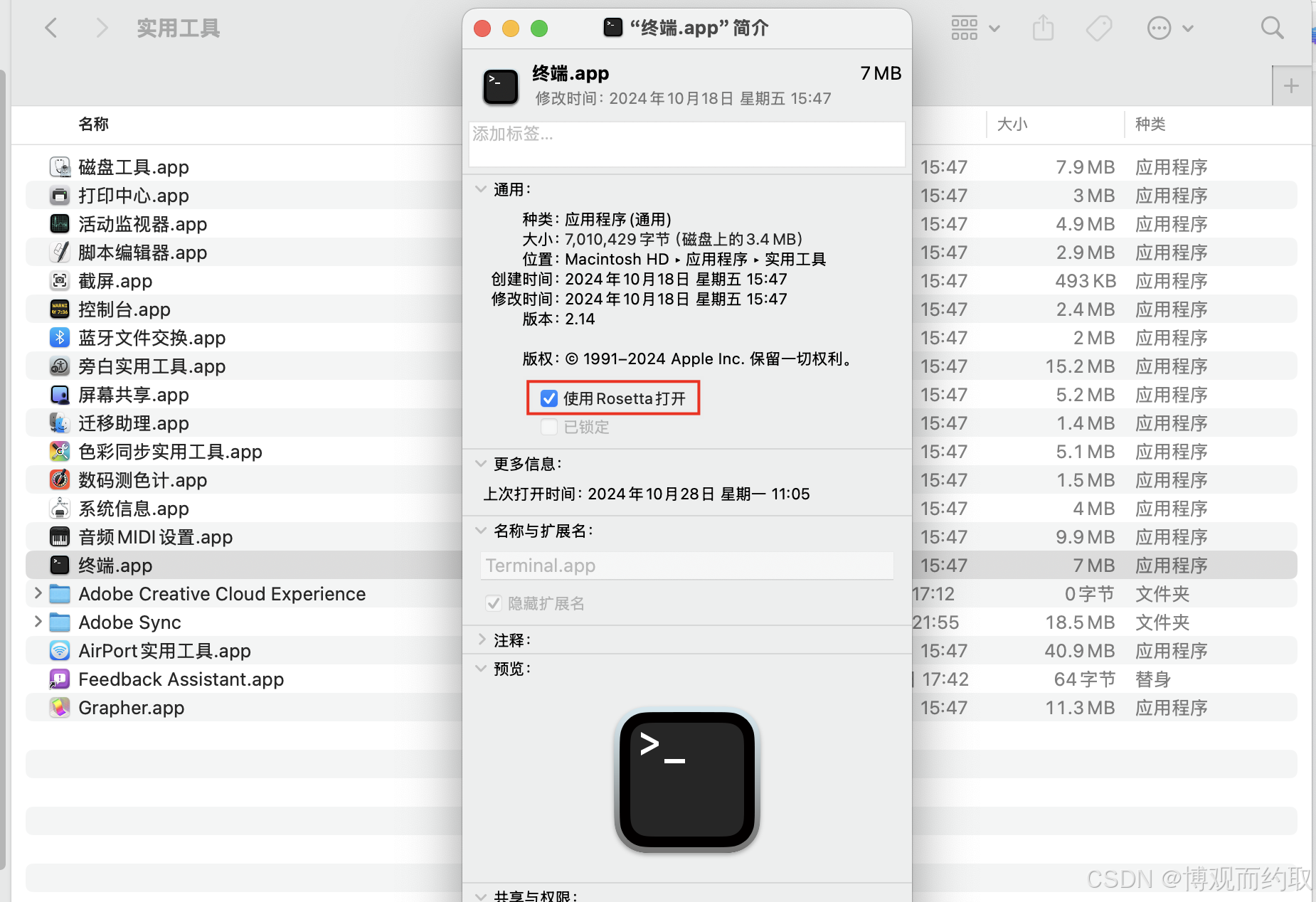Toggle the 使用 Rosetta 打开 checkbox

pyautogui.click(x=548, y=398)
